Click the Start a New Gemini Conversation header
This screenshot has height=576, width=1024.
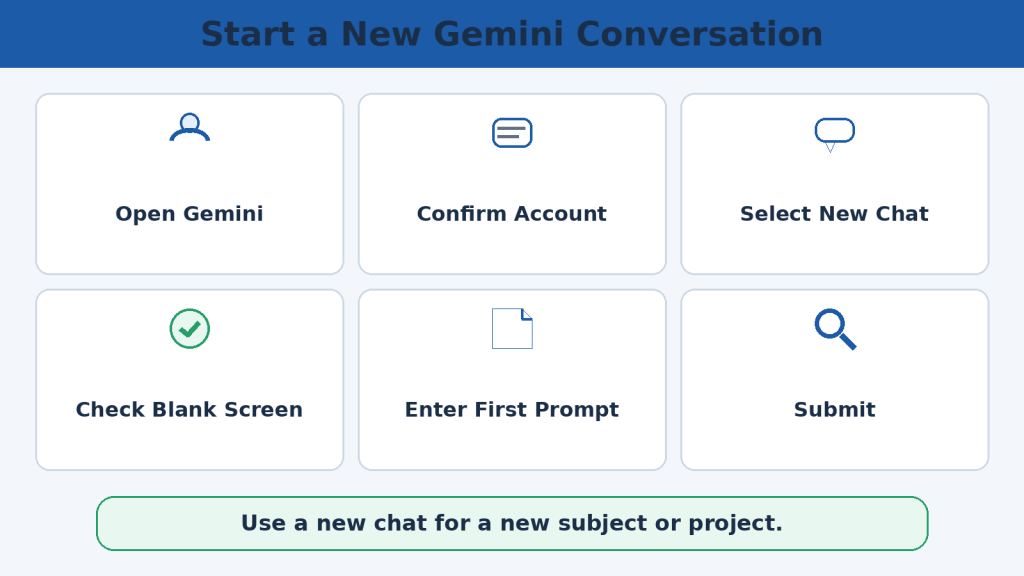click(512, 34)
